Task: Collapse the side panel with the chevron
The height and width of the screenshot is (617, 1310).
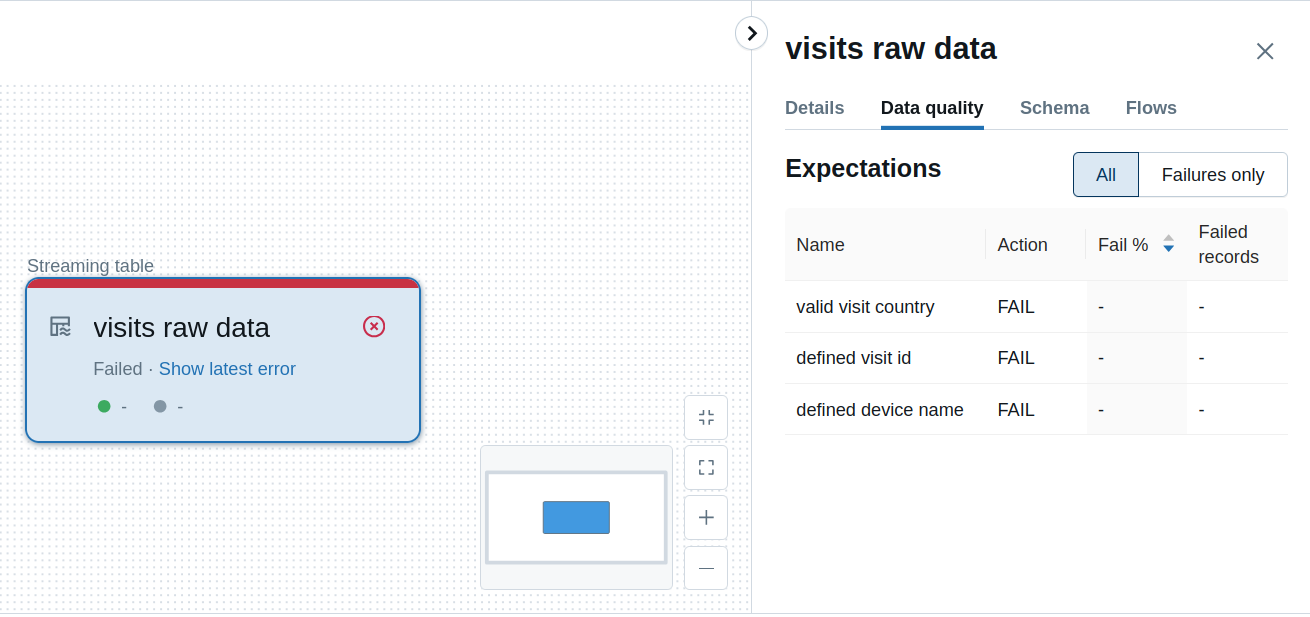Action: 751,33
